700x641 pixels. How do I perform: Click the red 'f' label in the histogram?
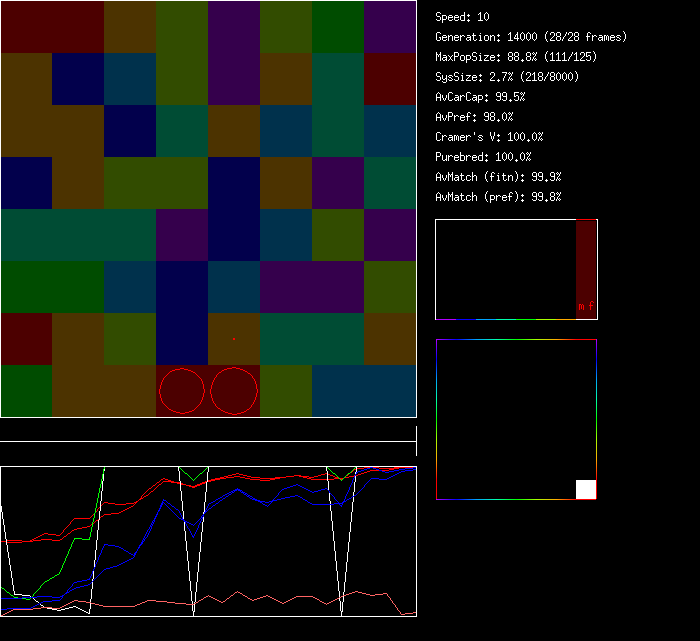pyautogui.click(x=591, y=307)
